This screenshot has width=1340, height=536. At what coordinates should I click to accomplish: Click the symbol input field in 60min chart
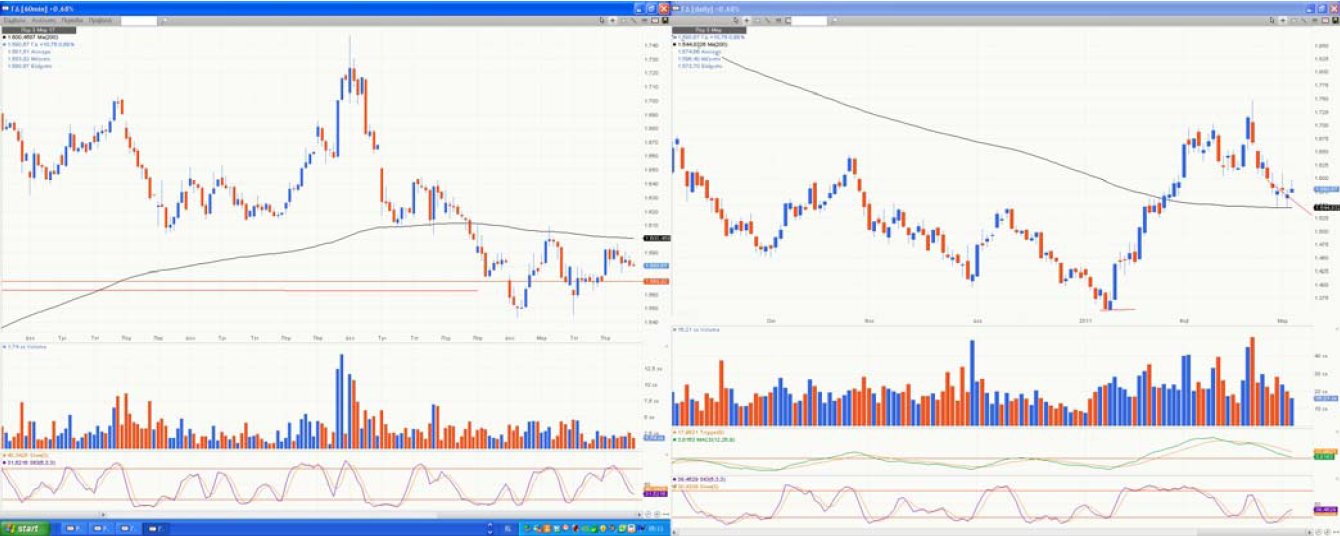tap(139, 20)
